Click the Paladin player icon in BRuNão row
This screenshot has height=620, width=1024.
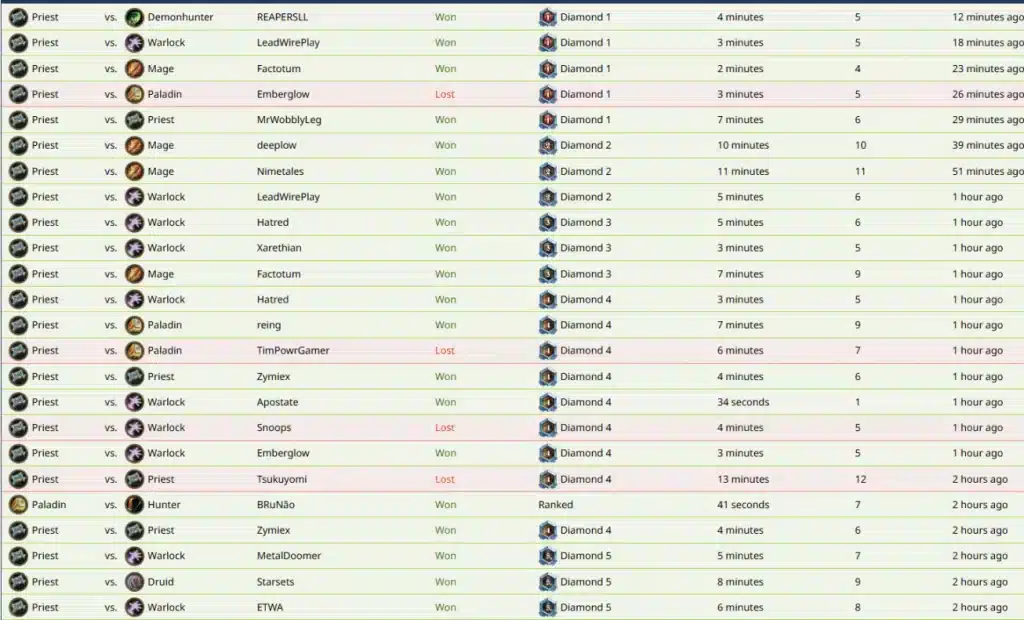click(x=18, y=504)
